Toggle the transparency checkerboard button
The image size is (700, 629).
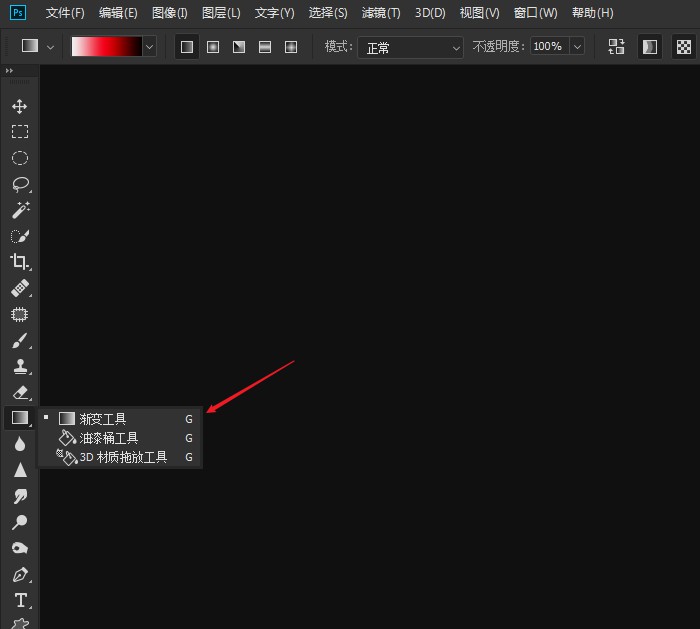(683, 46)
